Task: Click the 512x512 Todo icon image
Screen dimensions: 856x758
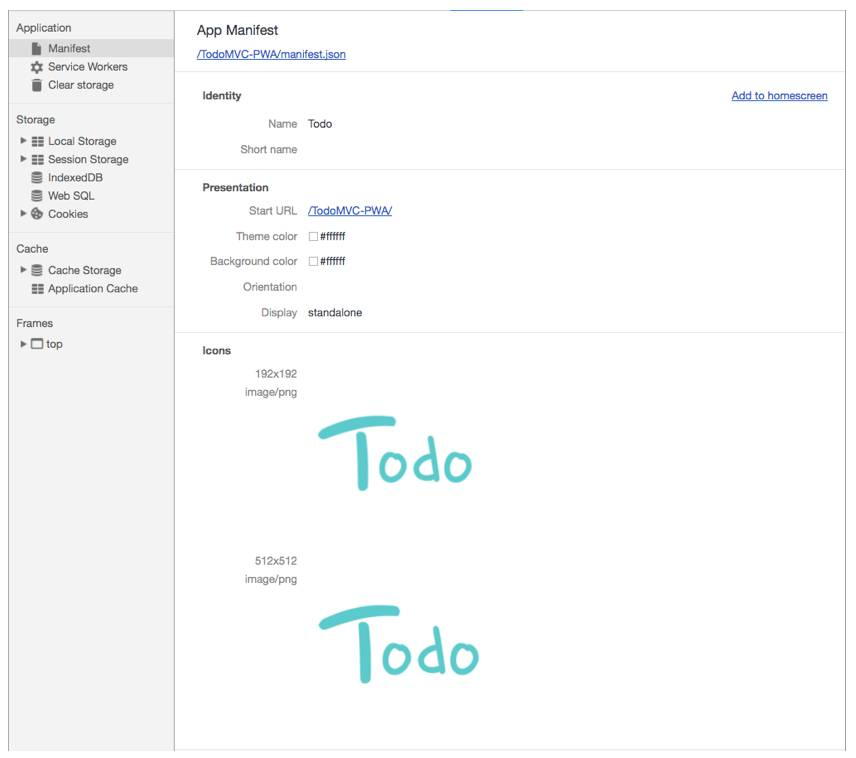Action: (x=399, y=644)
